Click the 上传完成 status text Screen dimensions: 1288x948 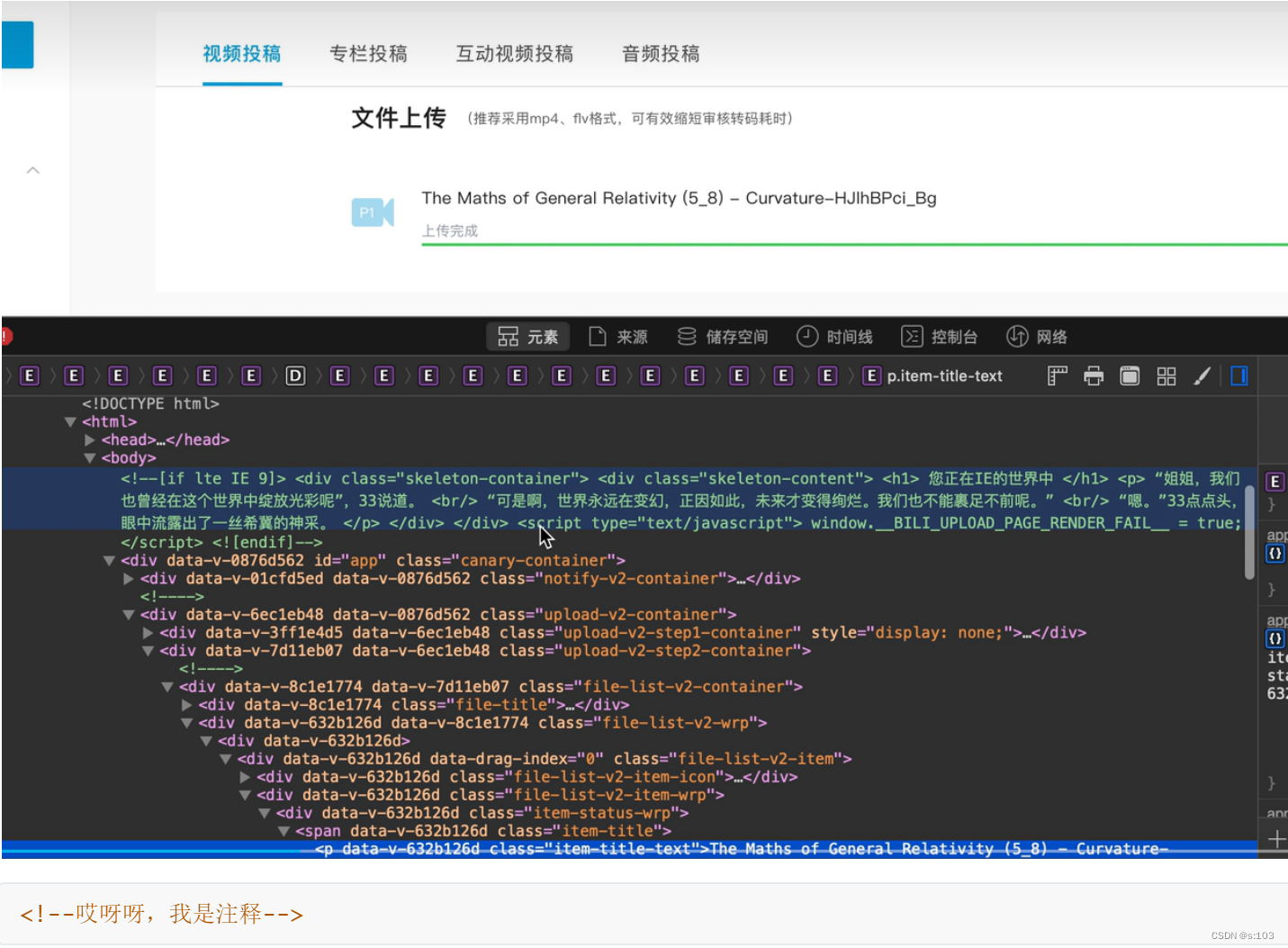click(450, 230)
